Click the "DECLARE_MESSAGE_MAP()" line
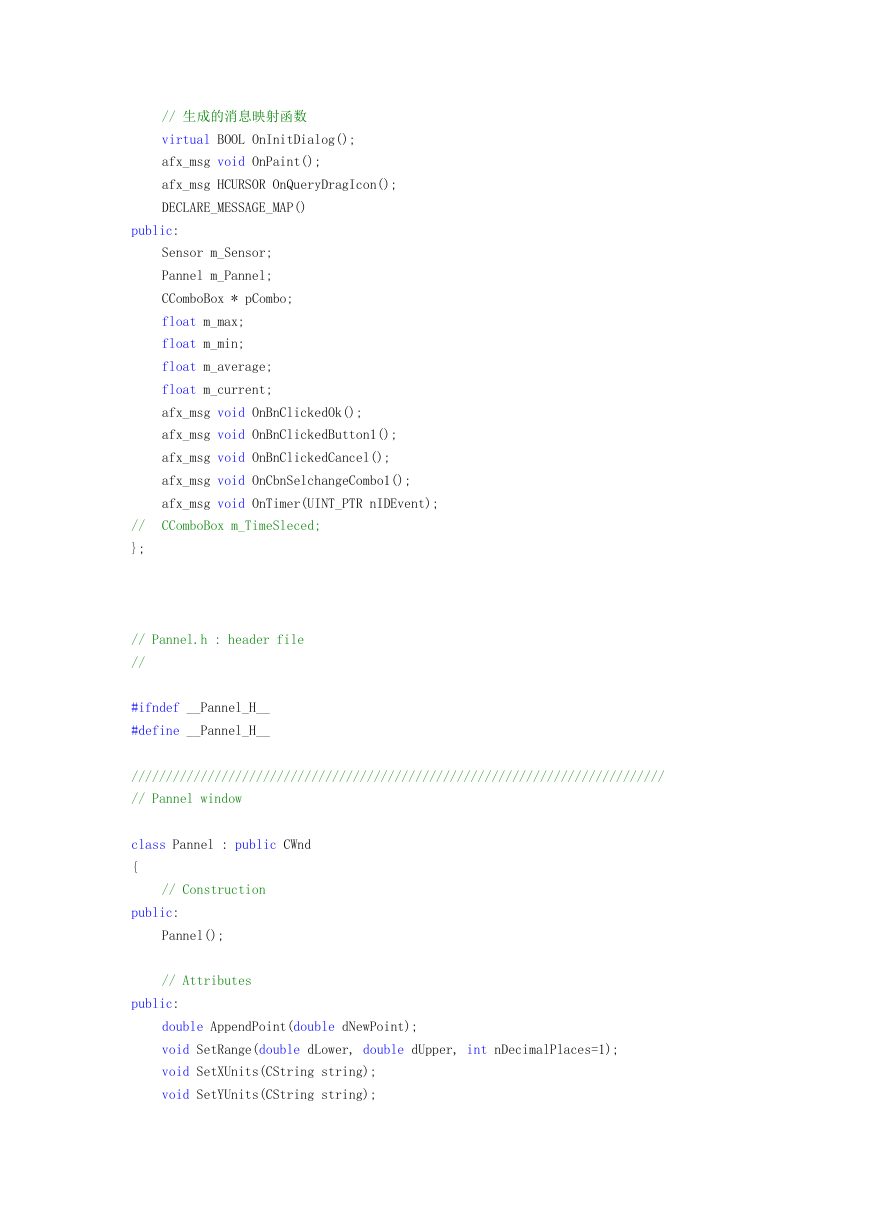Viewport: 869px width, 1228px height. pos(234,208)
